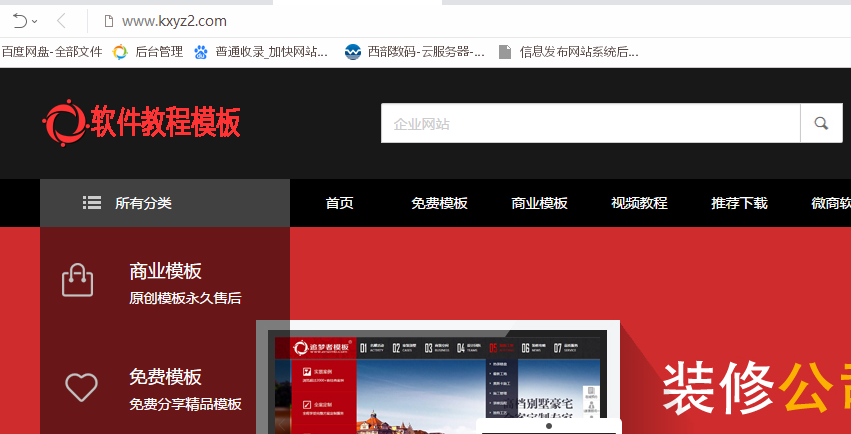Open the 视频教程 nav item
The height and width of the screenshot is (434, 851).
point(639,203)
